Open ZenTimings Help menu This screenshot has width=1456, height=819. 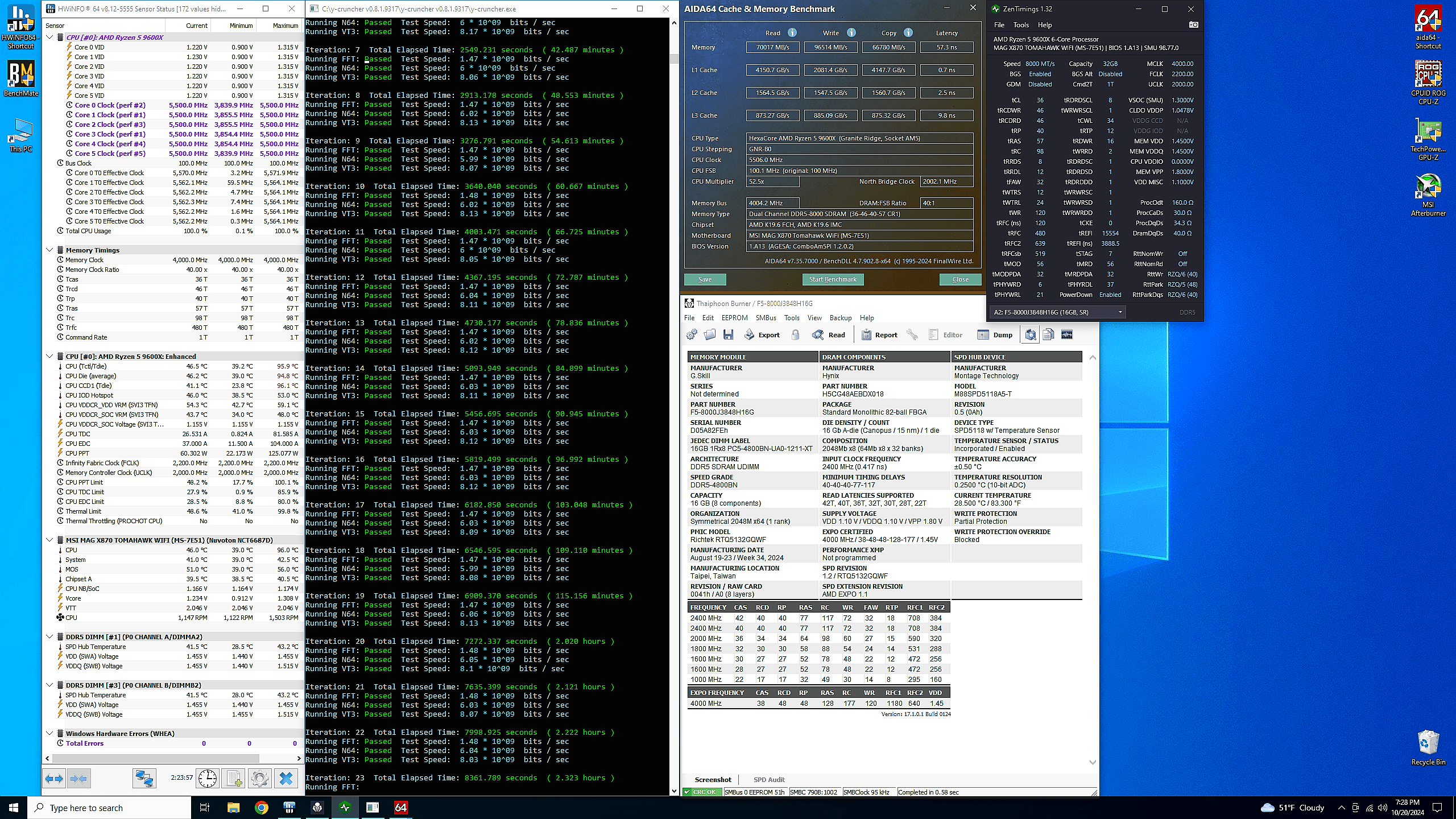(1045, 25)
